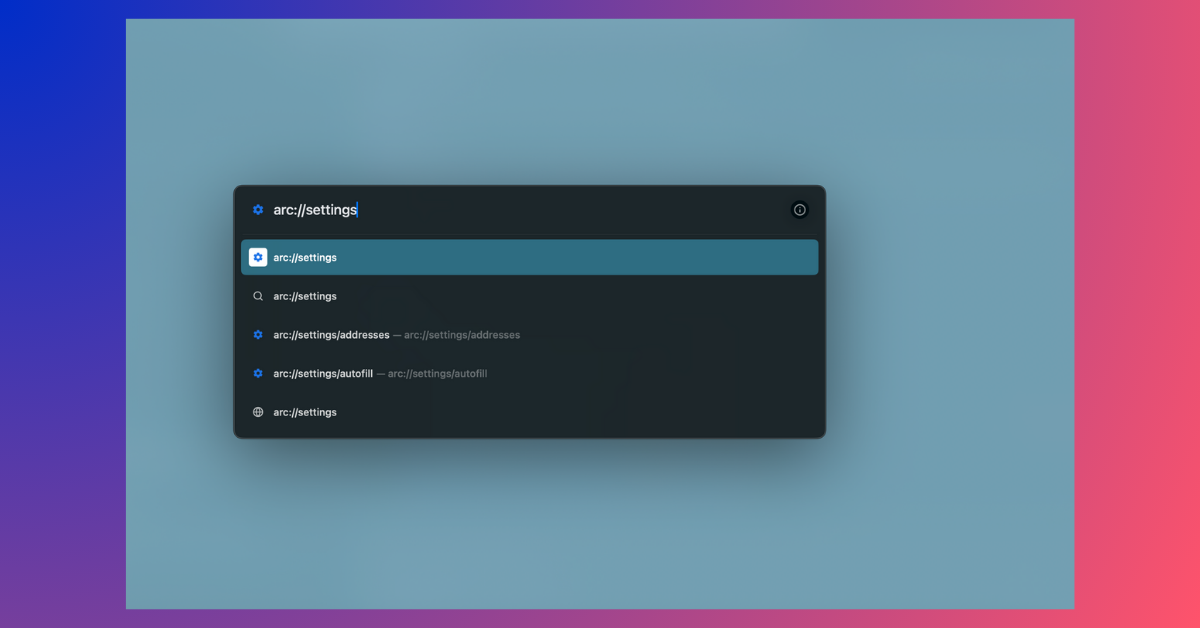
Task: Choose arc://settings label next to magnifying glass
Action: coord(305,296)
